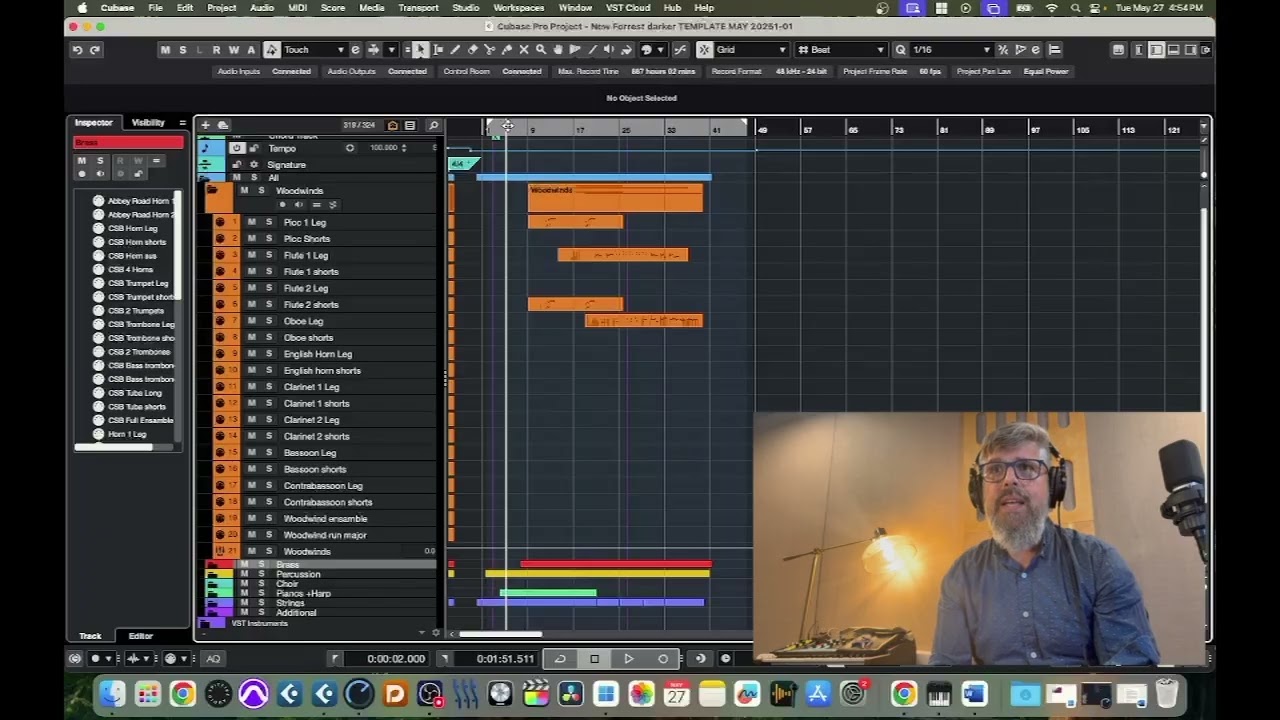Mute the Oboe Leg track
Image resolution: width=1280 pixels, height=720 pixels.
click(x=251, y=321)
